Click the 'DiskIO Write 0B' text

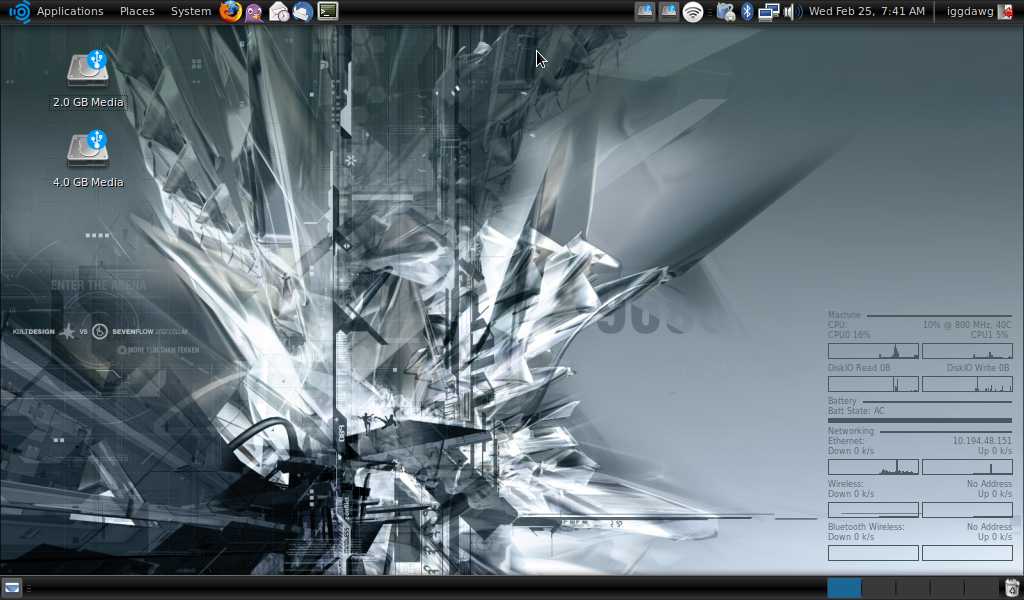pos(978,368)
